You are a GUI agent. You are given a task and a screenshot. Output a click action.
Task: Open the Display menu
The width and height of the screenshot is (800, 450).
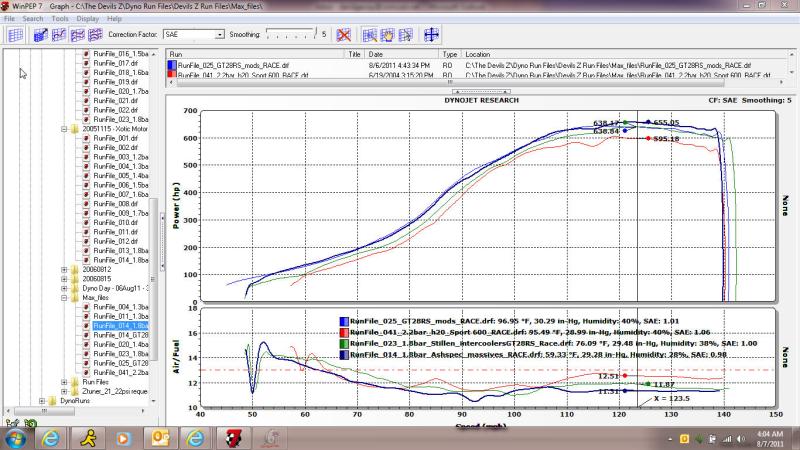click(87, 18)
